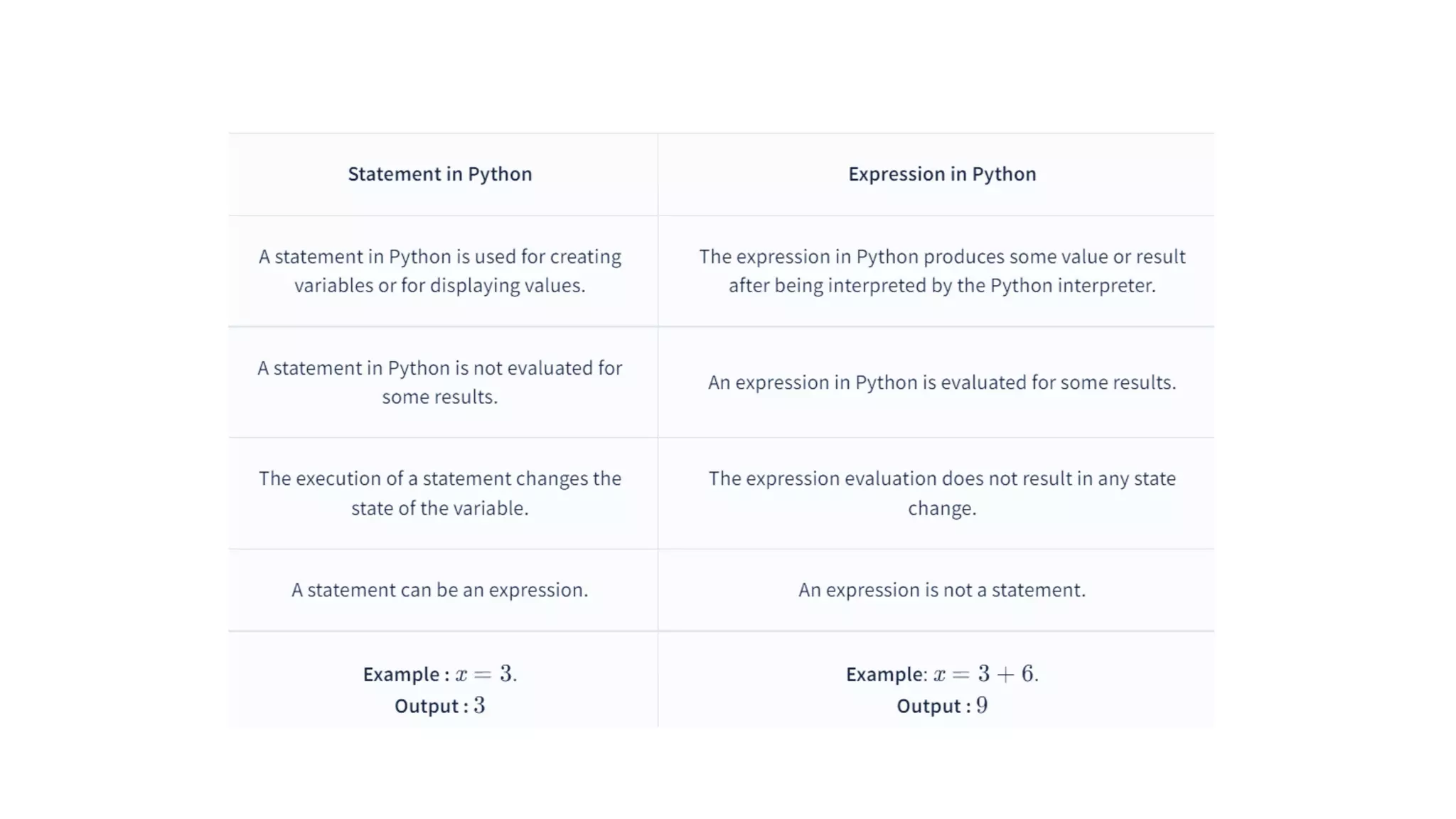The width and height of the screenshot is (1456, 819).
Task: Select the cell about statements creating variables
Action: [x=439, y=271]
